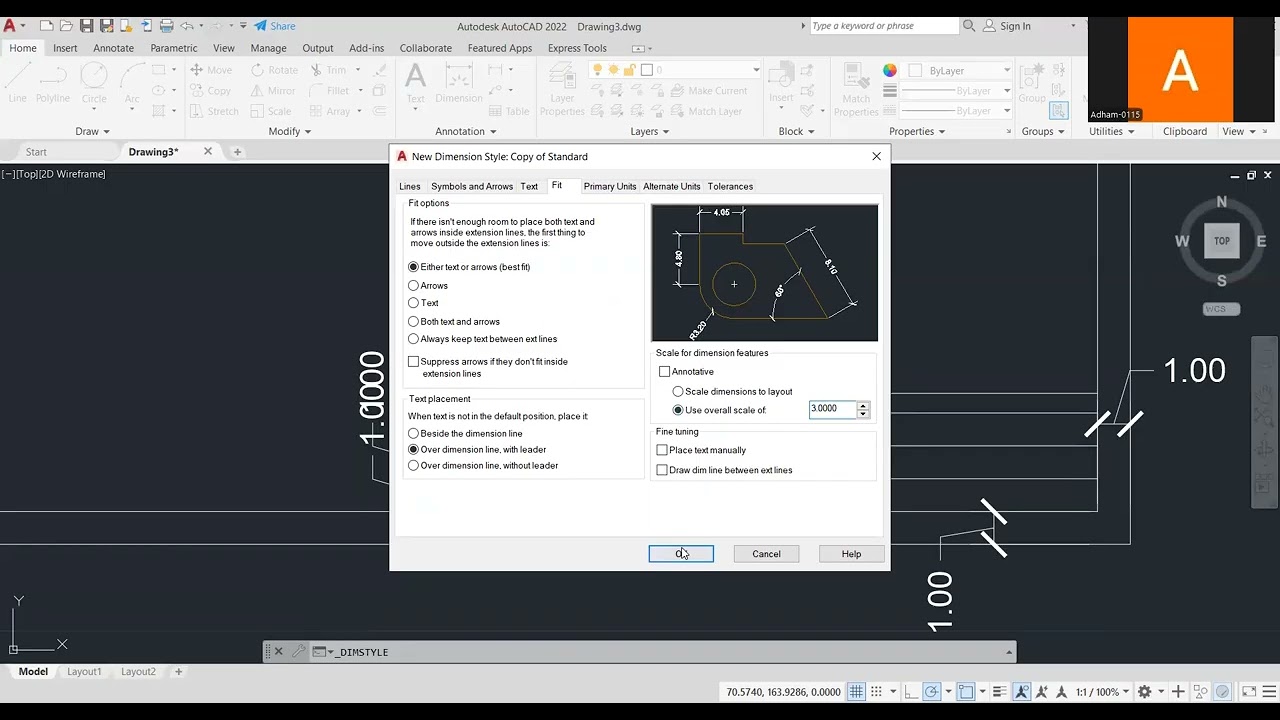Click the Match Properties tool
1280x720 pixels.
856,90
